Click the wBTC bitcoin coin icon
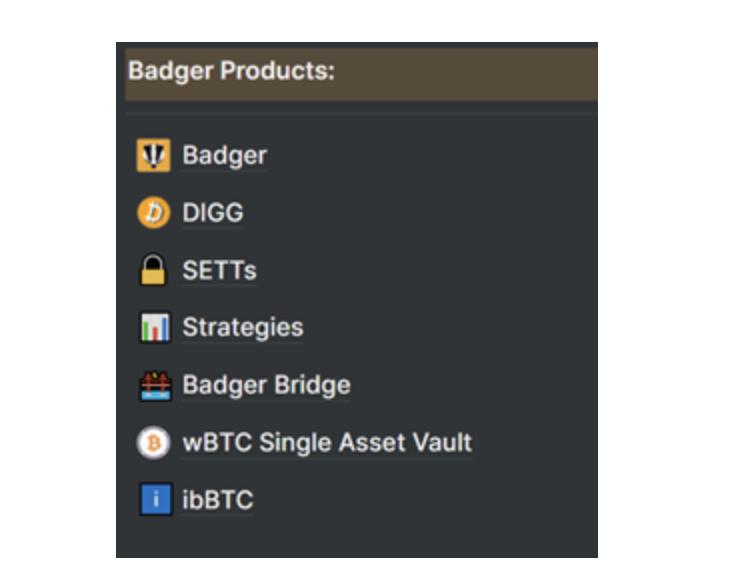 click(154, 443)
